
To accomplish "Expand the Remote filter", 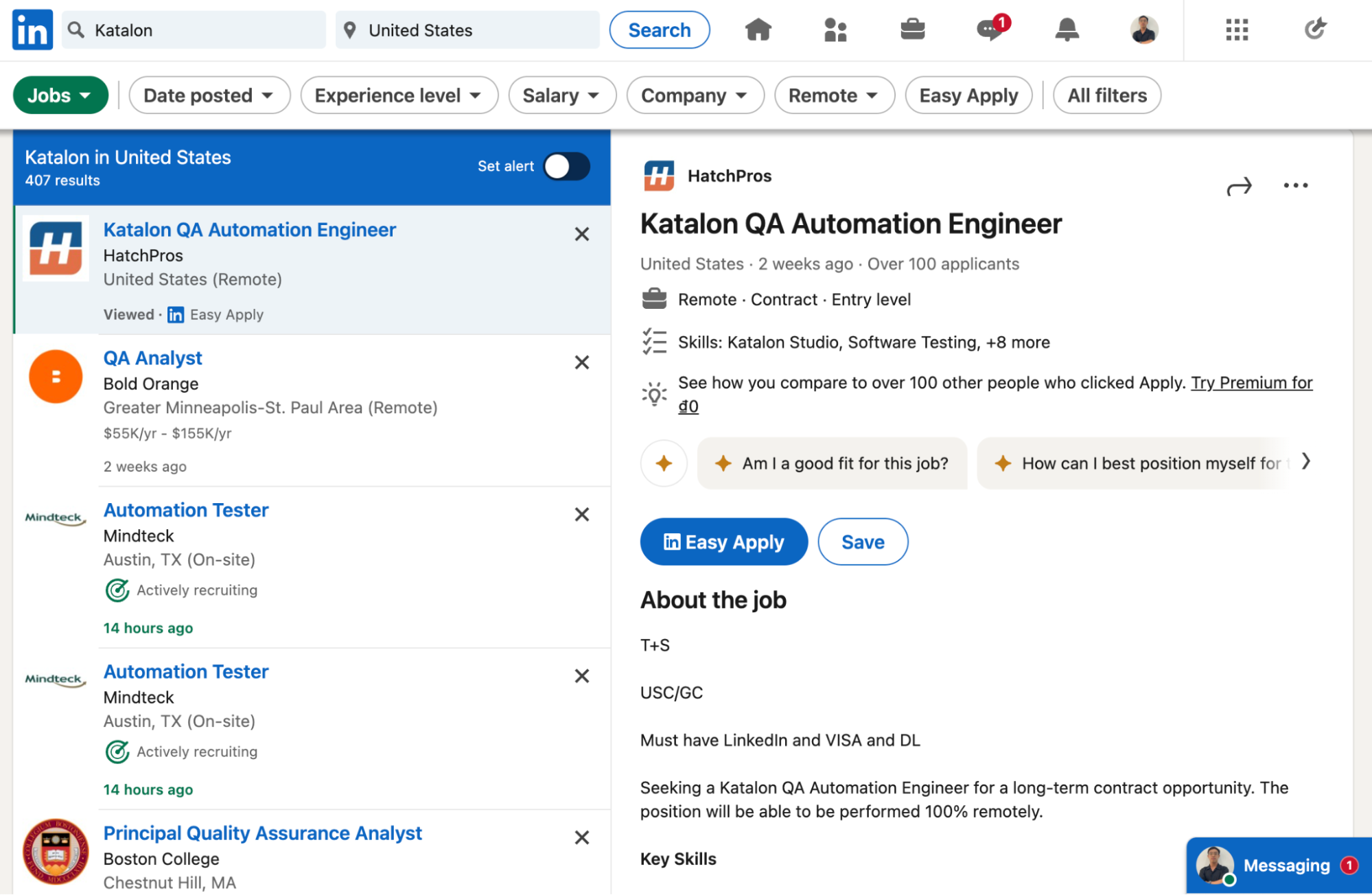I will pyautogui.click(x=834, y=95).
